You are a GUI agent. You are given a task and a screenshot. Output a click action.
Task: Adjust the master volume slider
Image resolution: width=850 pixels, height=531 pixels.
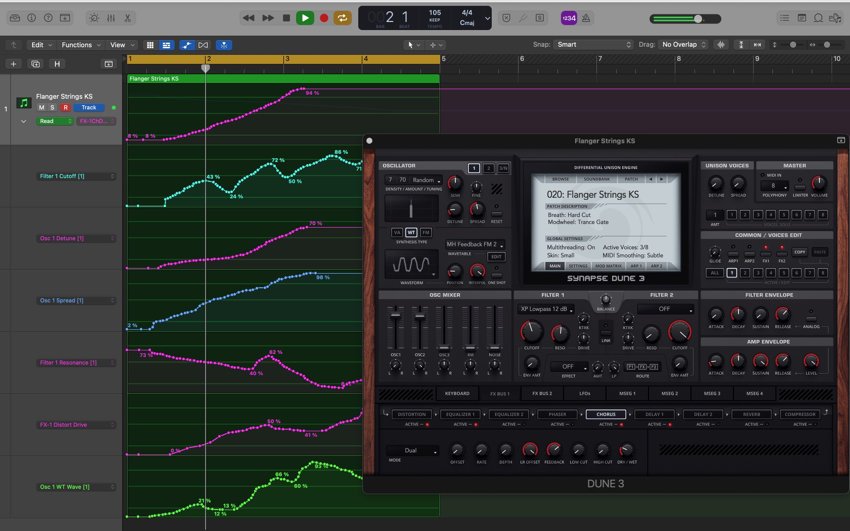685,19
